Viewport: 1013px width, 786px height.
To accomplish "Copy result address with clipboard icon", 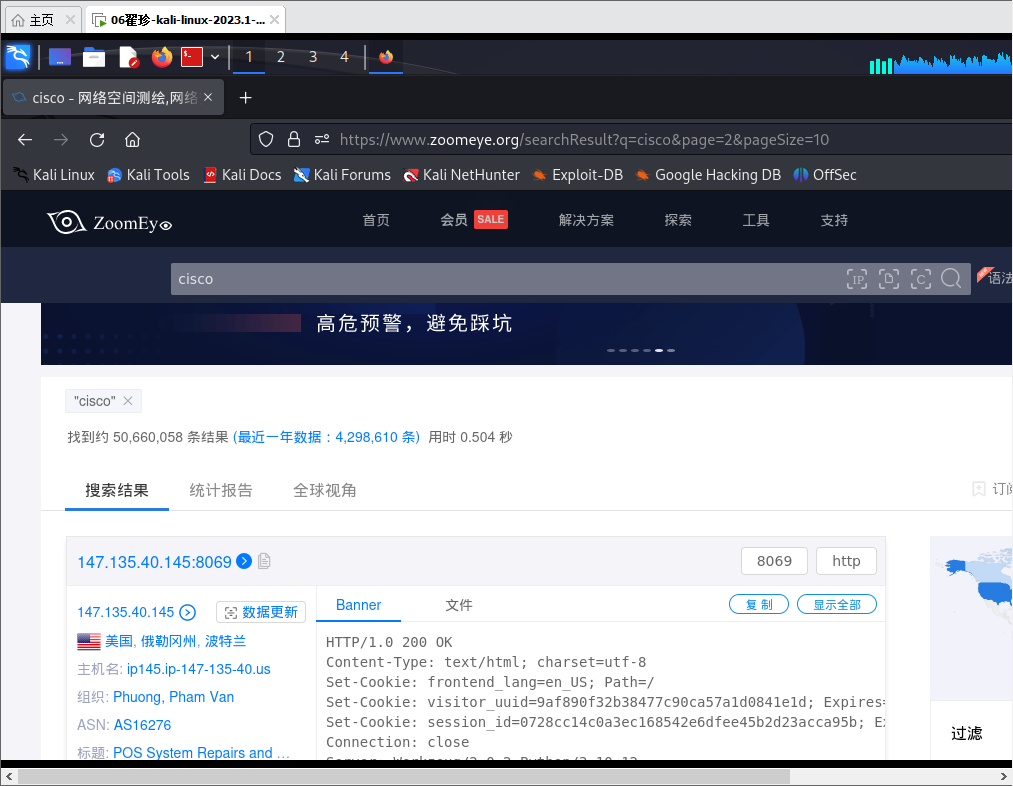I will [x=264, y=561].
